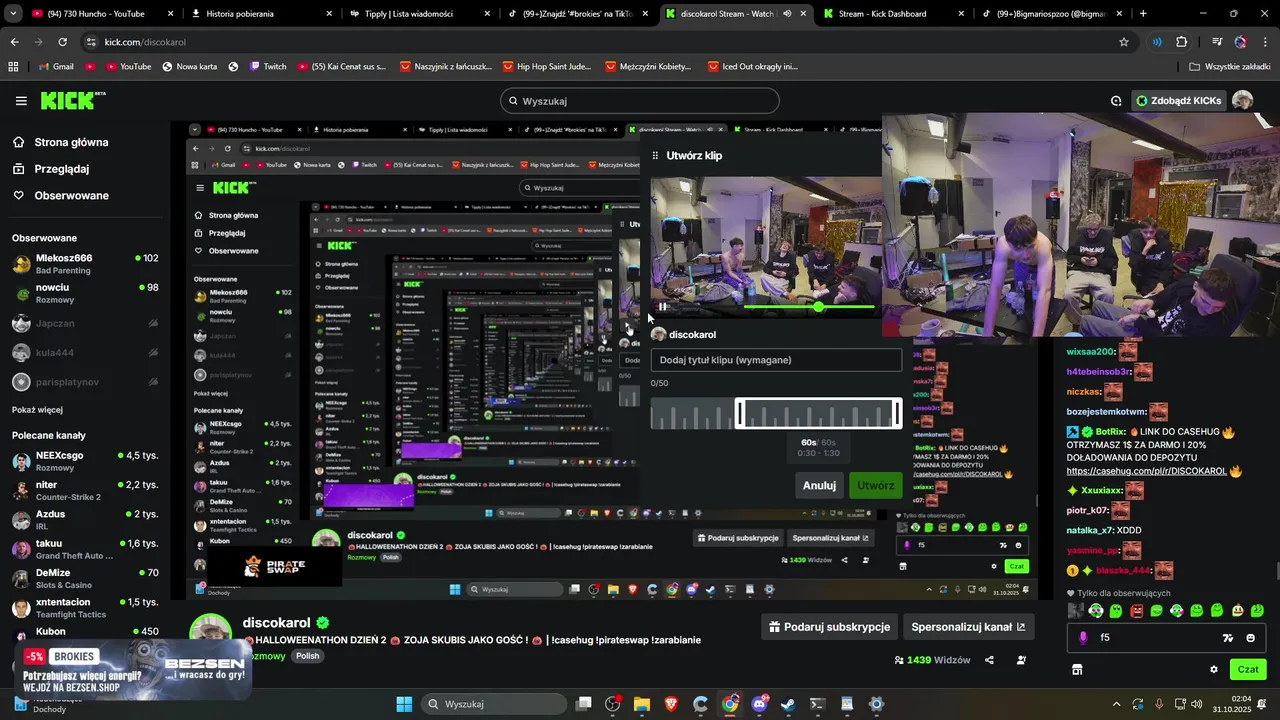Bookmark this page with the star icon

pyautogui.click(x=1124, y=42)
